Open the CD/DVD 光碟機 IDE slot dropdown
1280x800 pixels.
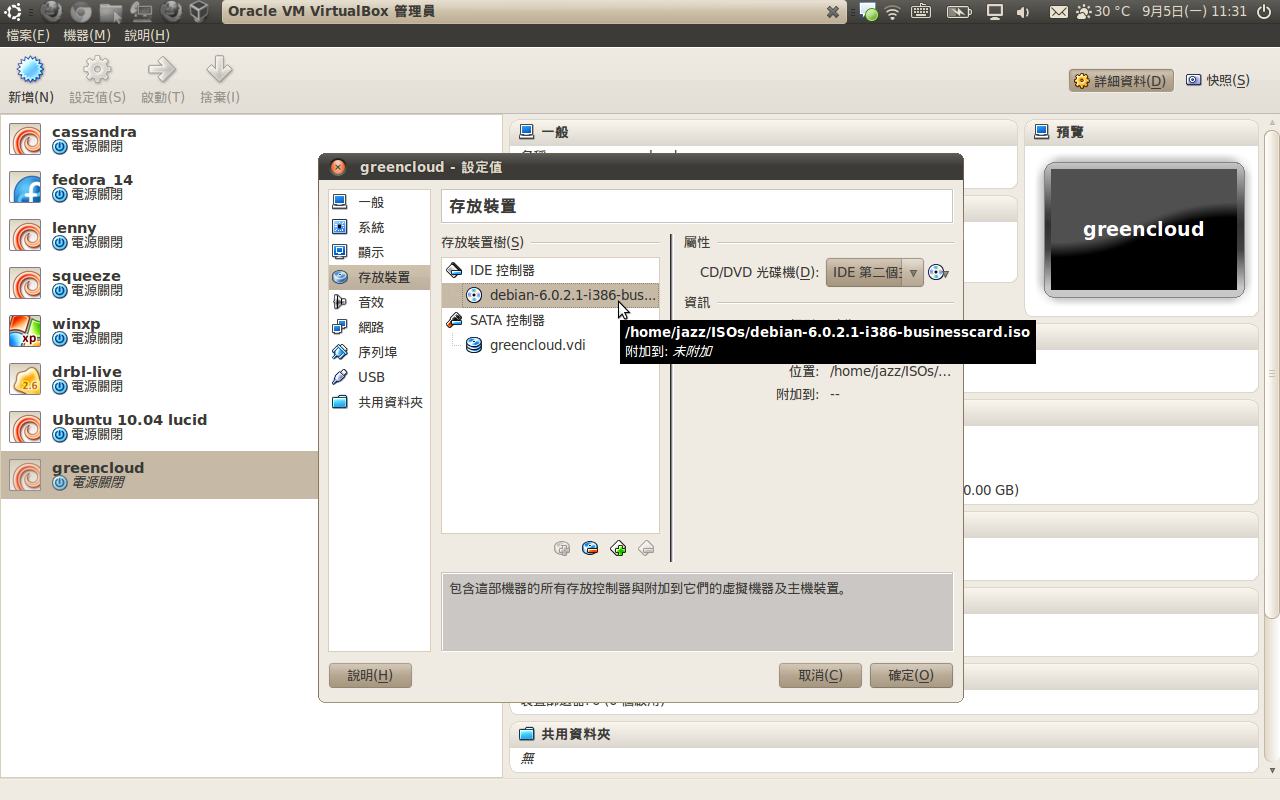pyautogui.click(x=874, y=272)
